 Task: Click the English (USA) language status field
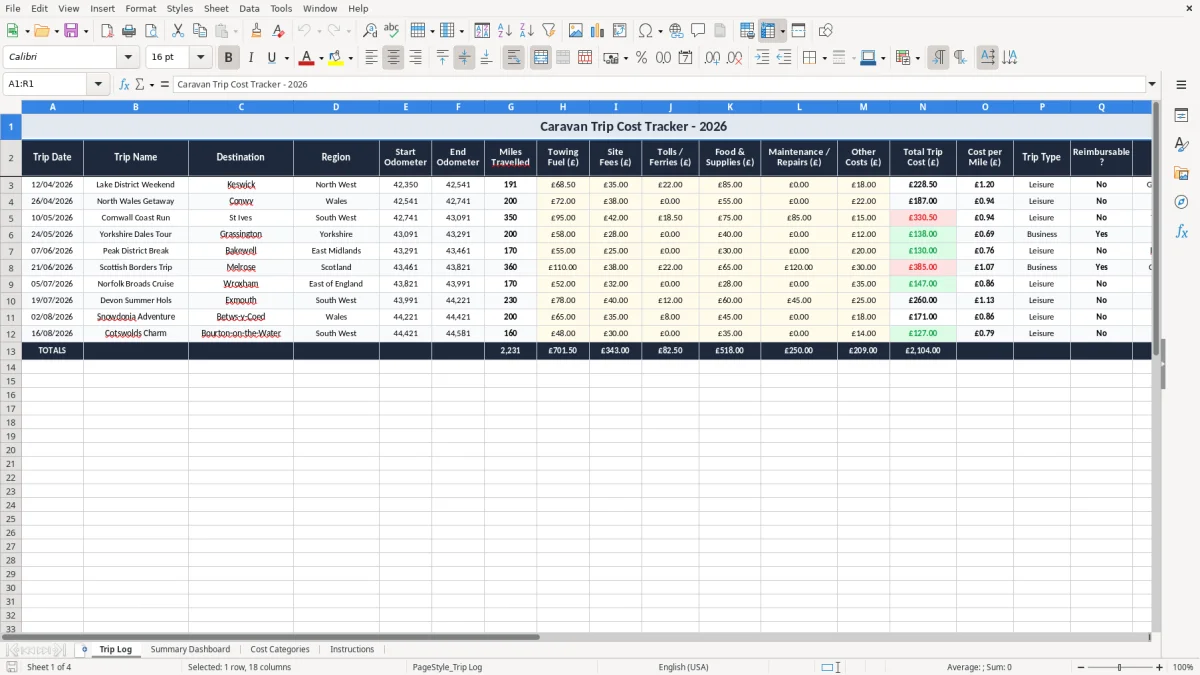(683, 667)
